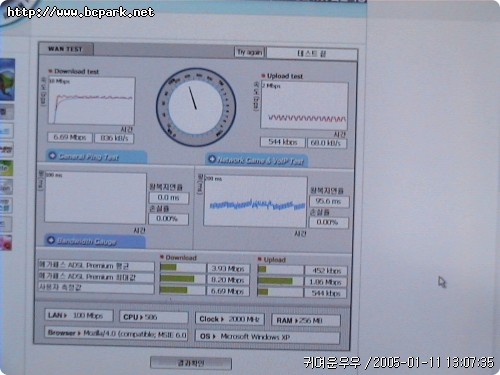Viewport: 500px width, 375px height.
Task: Click the General Ping Test circle icon
Action: [53, 156]
